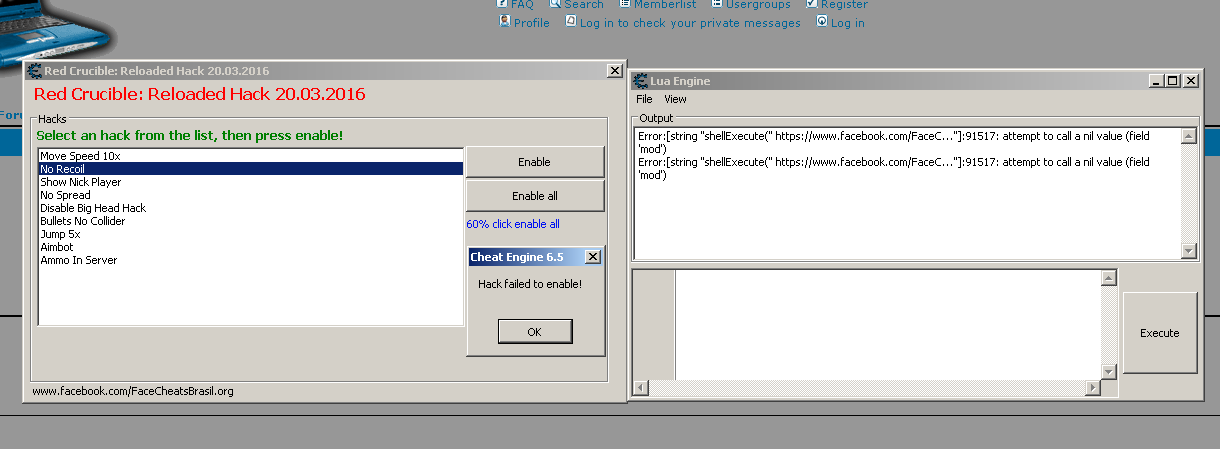Close the Cheat Engine 6.5 error dialog
The width and height of the screenshot is (1220, 449).
tap(592, 257)
